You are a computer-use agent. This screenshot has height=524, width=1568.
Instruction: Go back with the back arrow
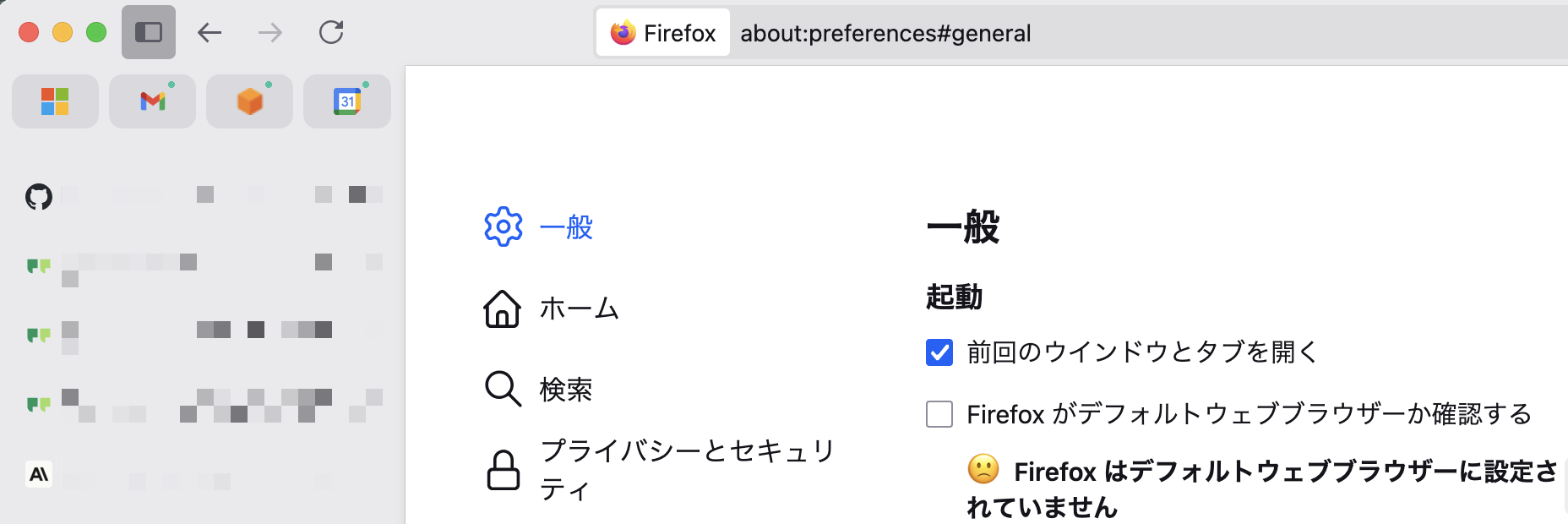[210, 33]
